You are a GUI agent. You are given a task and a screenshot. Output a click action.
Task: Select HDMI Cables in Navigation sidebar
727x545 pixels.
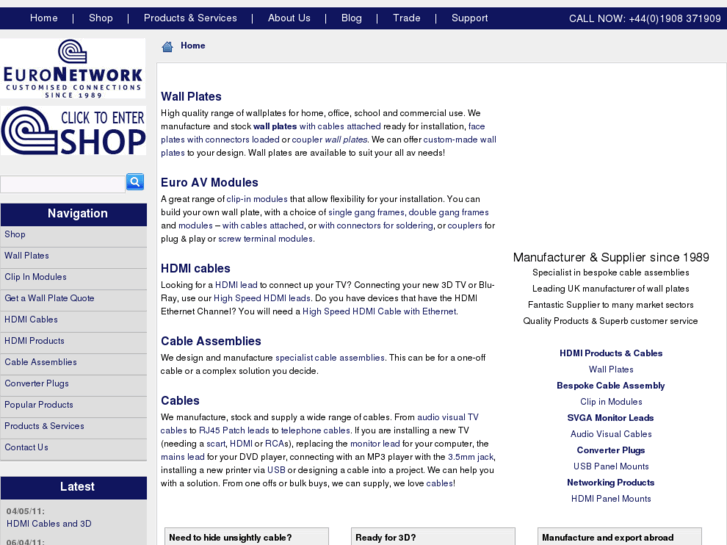coord(73,320)
